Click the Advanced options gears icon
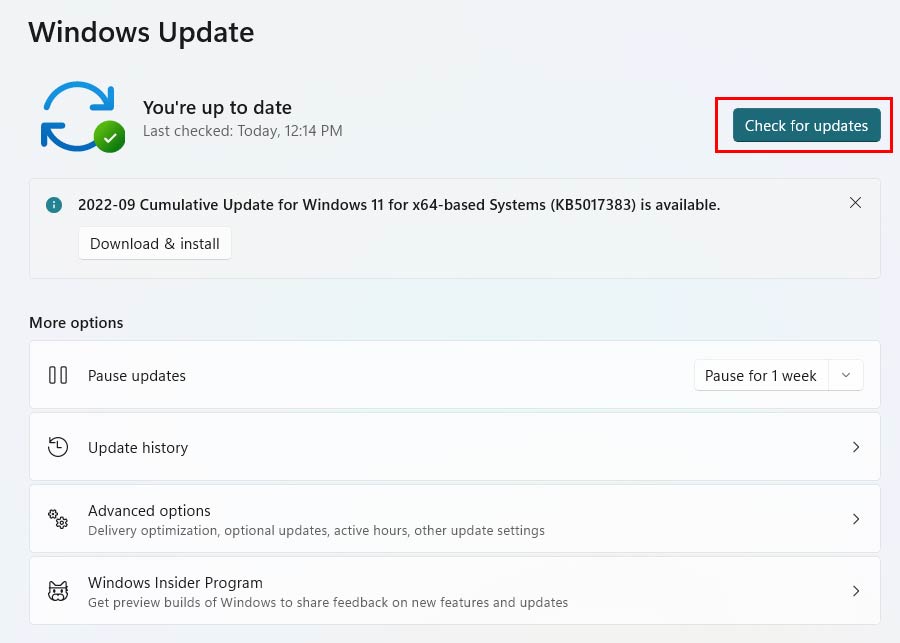Viewport: 900px width, 643px height. pos(58,519)
